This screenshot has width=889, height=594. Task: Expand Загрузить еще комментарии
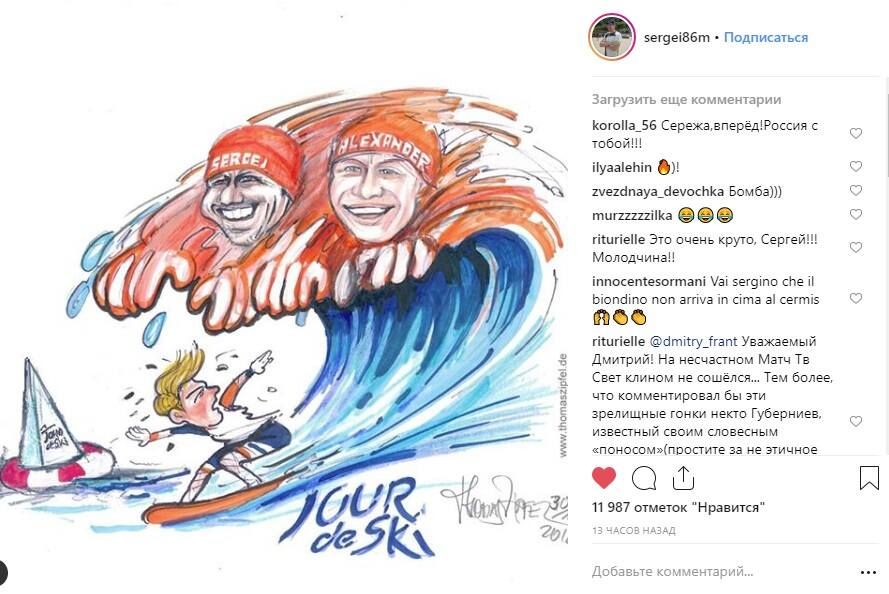point(687,99)
